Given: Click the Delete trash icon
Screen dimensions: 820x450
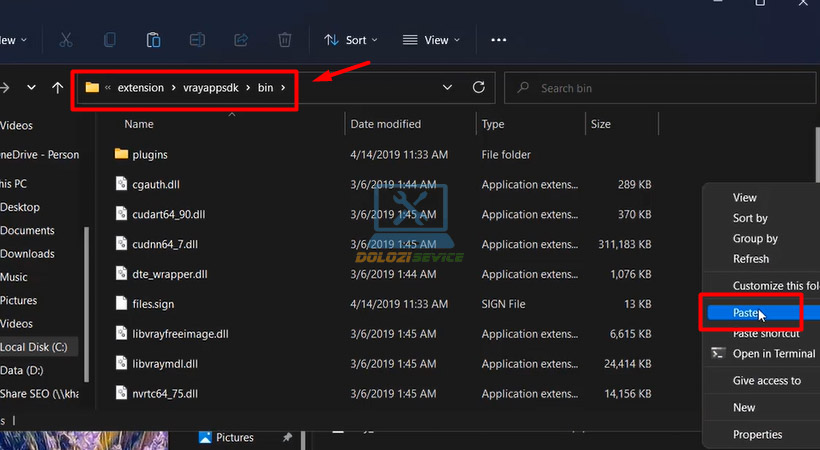Looking at the screenshot, I should (285, 40).
